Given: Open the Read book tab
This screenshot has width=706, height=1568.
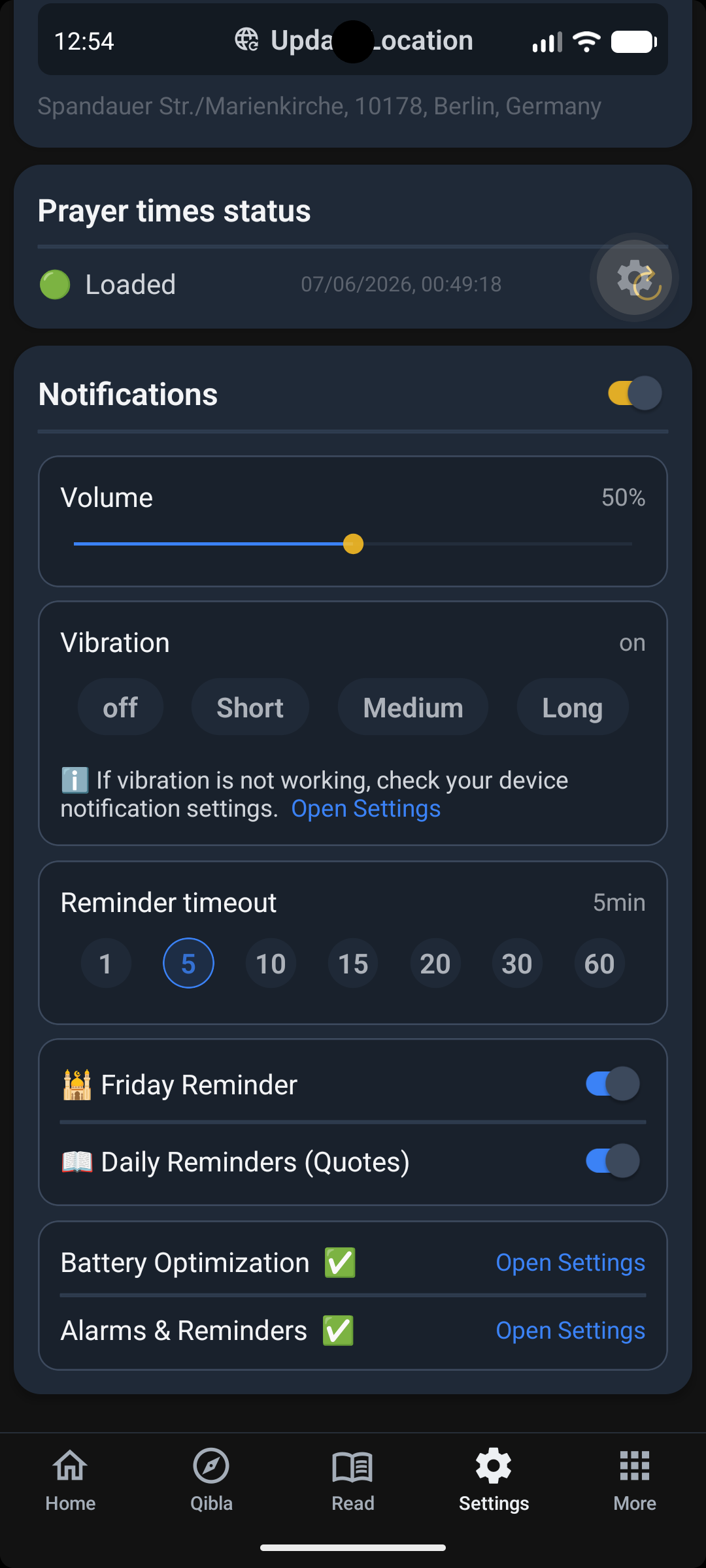Looking at the screenshot, I should coord(353,1480).
